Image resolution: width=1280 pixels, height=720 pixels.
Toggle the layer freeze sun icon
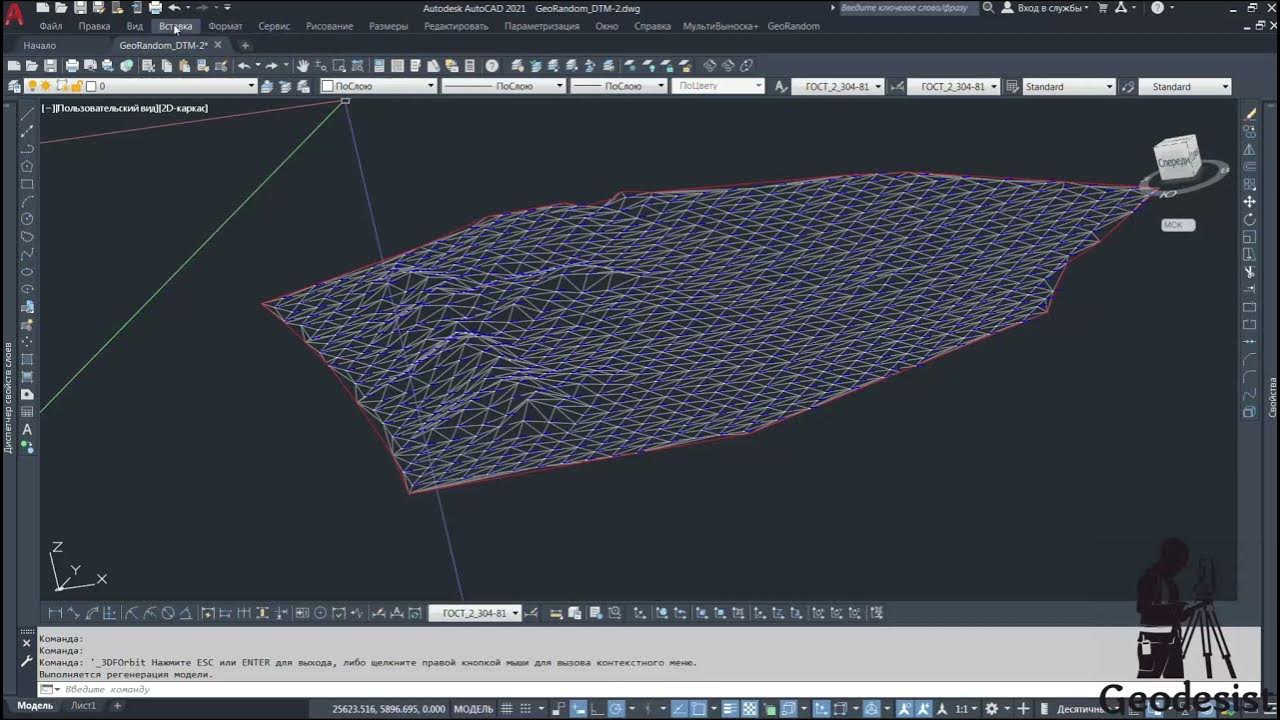tap(46, 87)
